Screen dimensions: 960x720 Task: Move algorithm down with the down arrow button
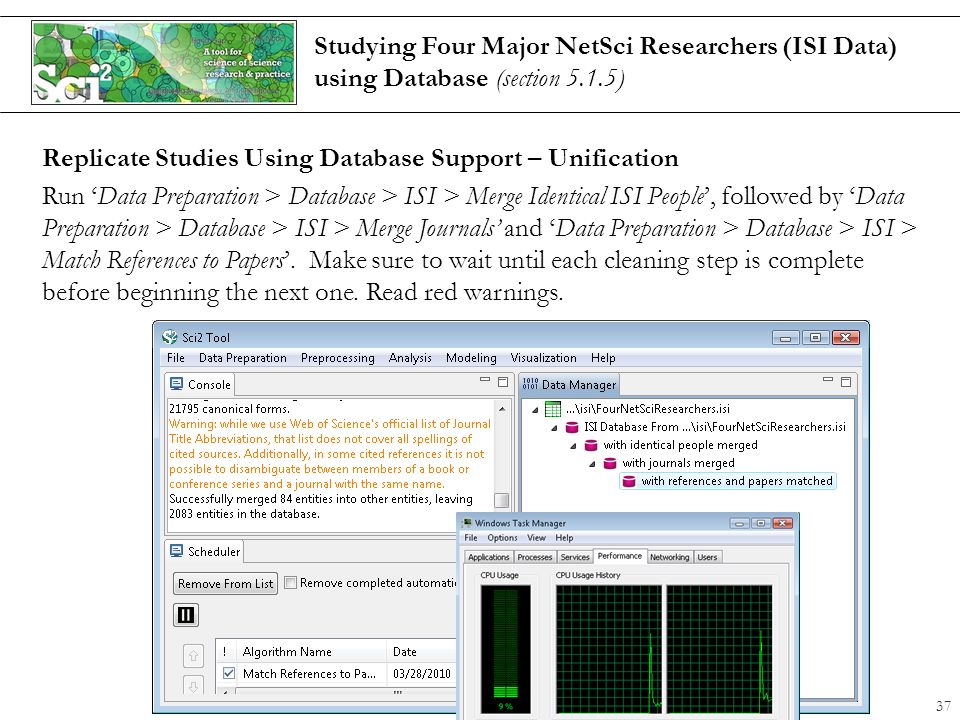[x=193, y=684]
